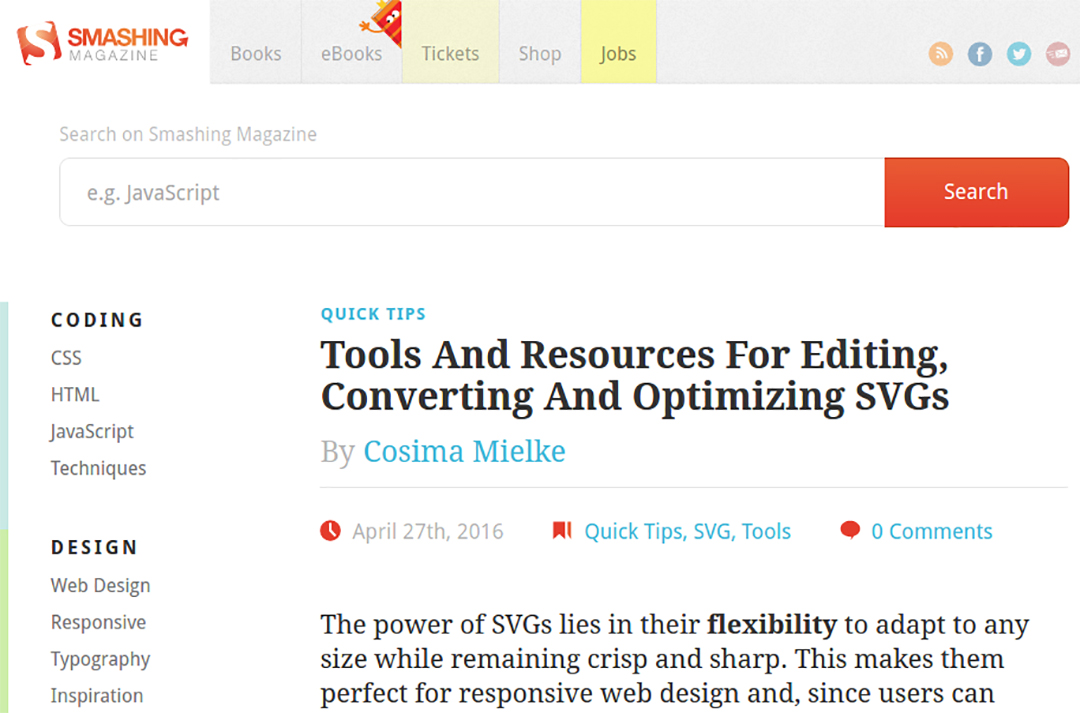Click the Smashing Magazine logo
The image size is (1080, 713).
pos(103,43)
